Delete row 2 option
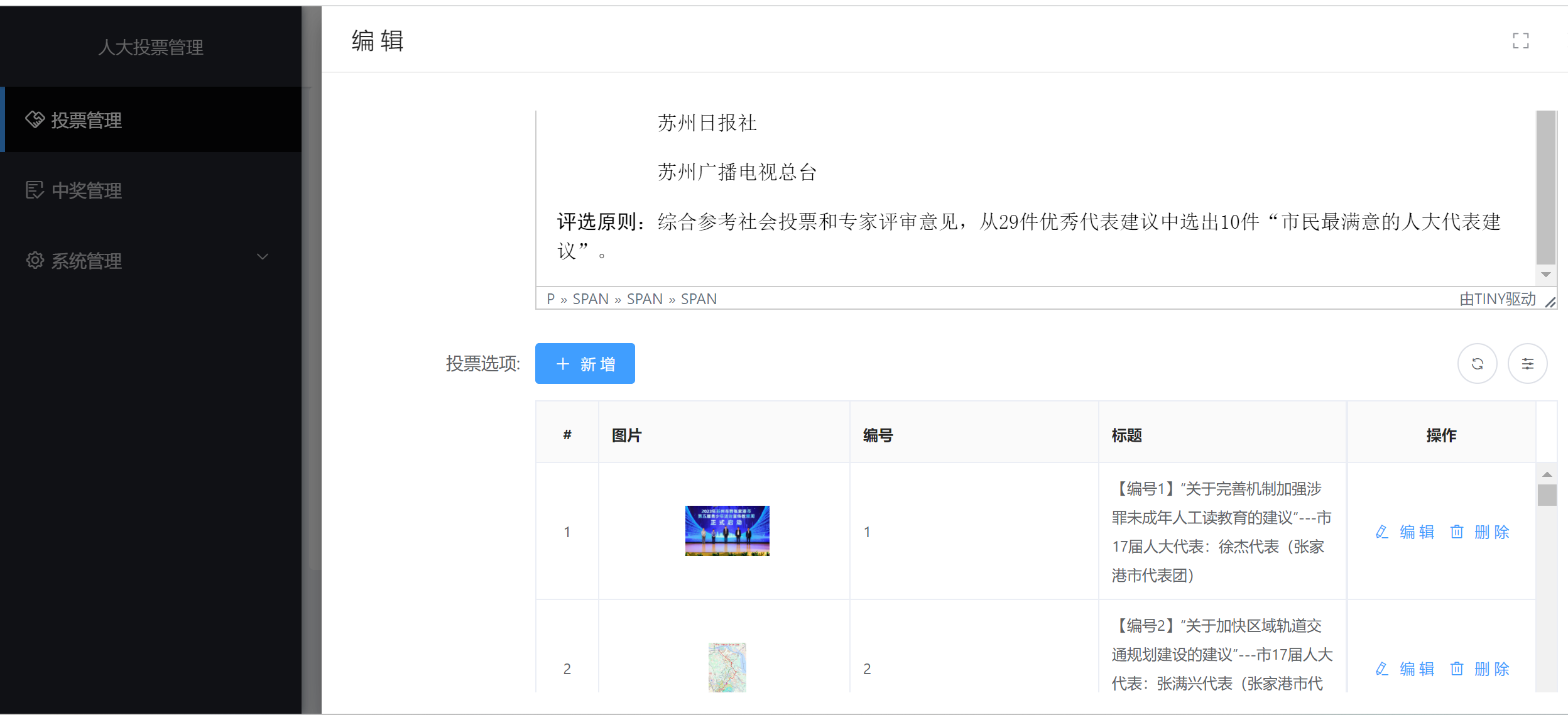The width and height of the screenshot is (1568, 715). [x=1479, y=669]
